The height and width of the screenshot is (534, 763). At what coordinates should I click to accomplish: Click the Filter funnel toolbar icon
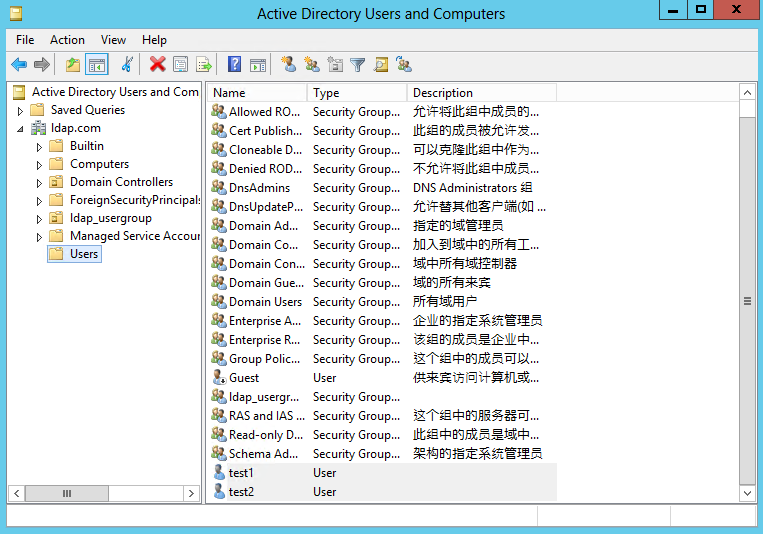[358, 65]
